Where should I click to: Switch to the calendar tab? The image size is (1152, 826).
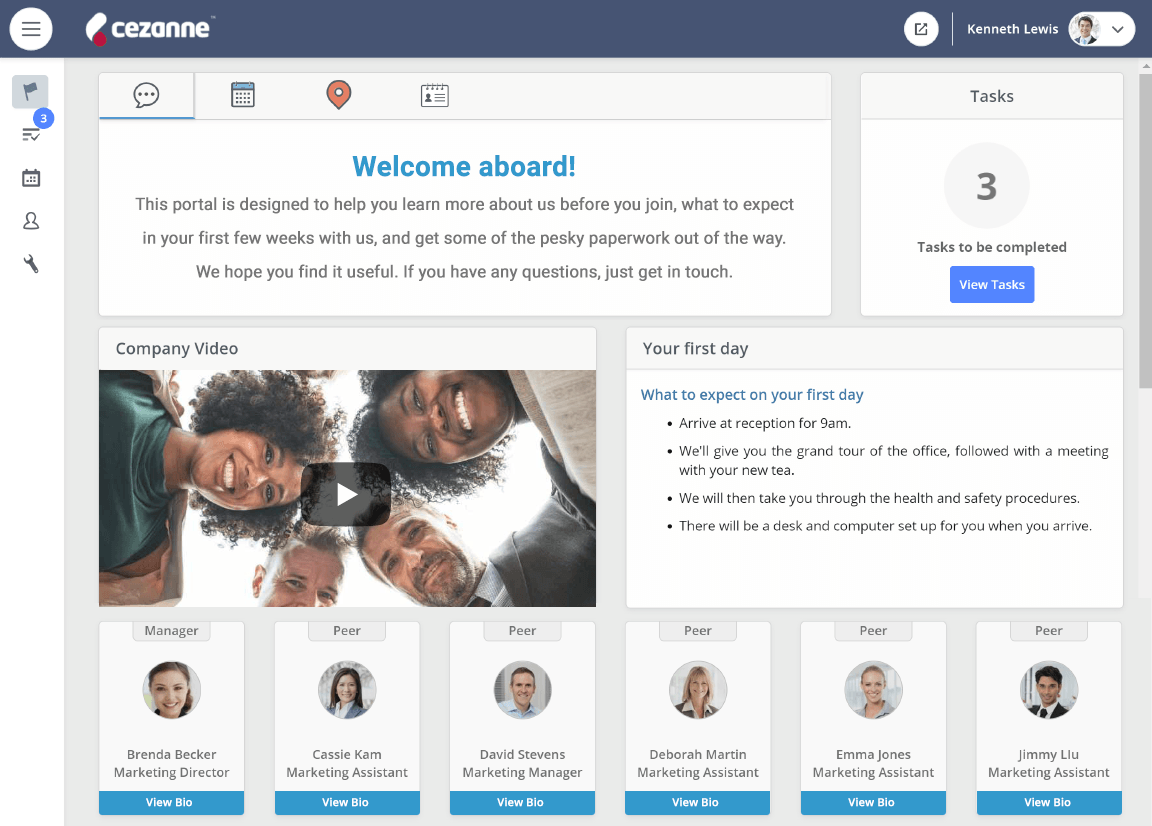(242, 96)
